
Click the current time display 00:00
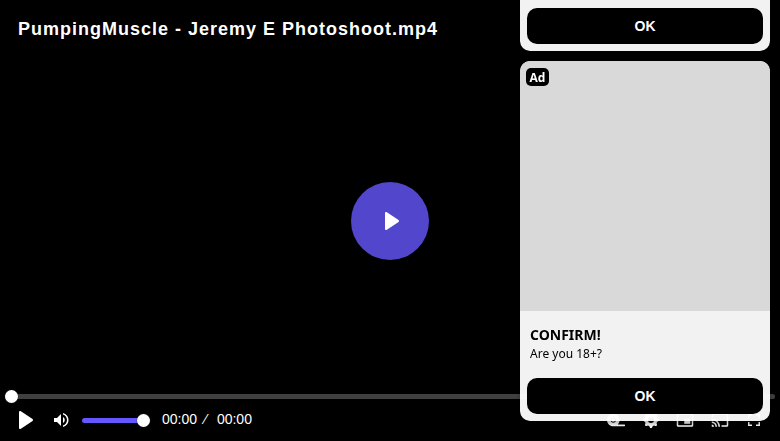[x=179, y=419]
